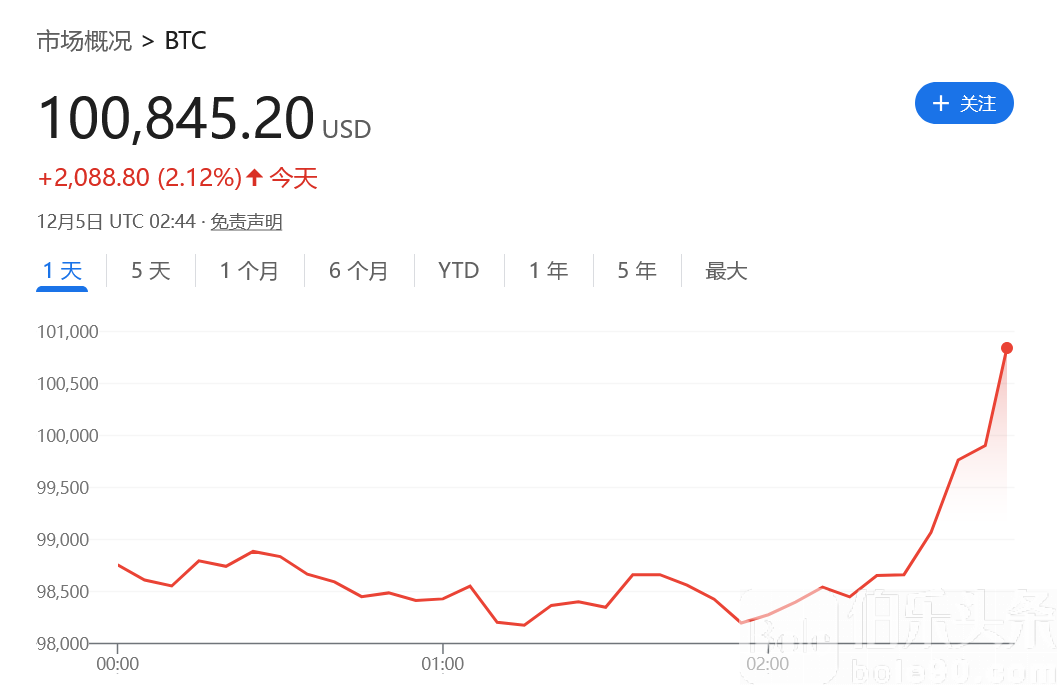
Task: Click the 100,845.20 price value
Action: tap(176, 118)
